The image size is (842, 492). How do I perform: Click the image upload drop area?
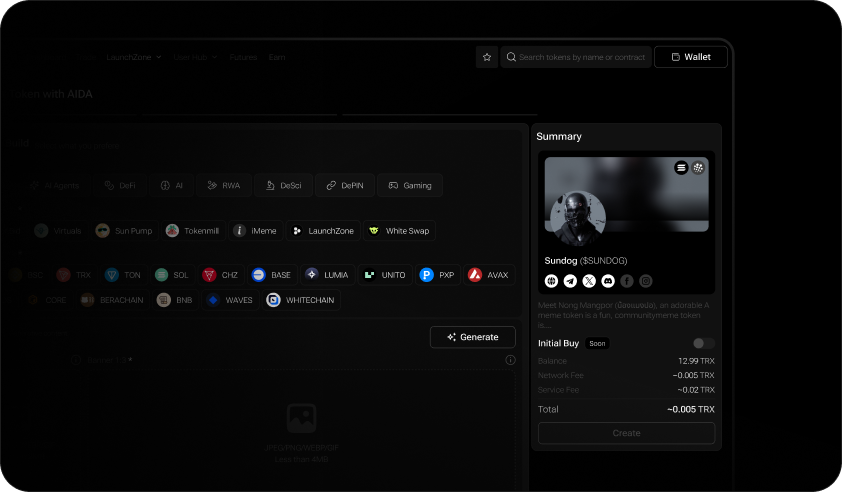pyautogui.click(x=302, y=428)
